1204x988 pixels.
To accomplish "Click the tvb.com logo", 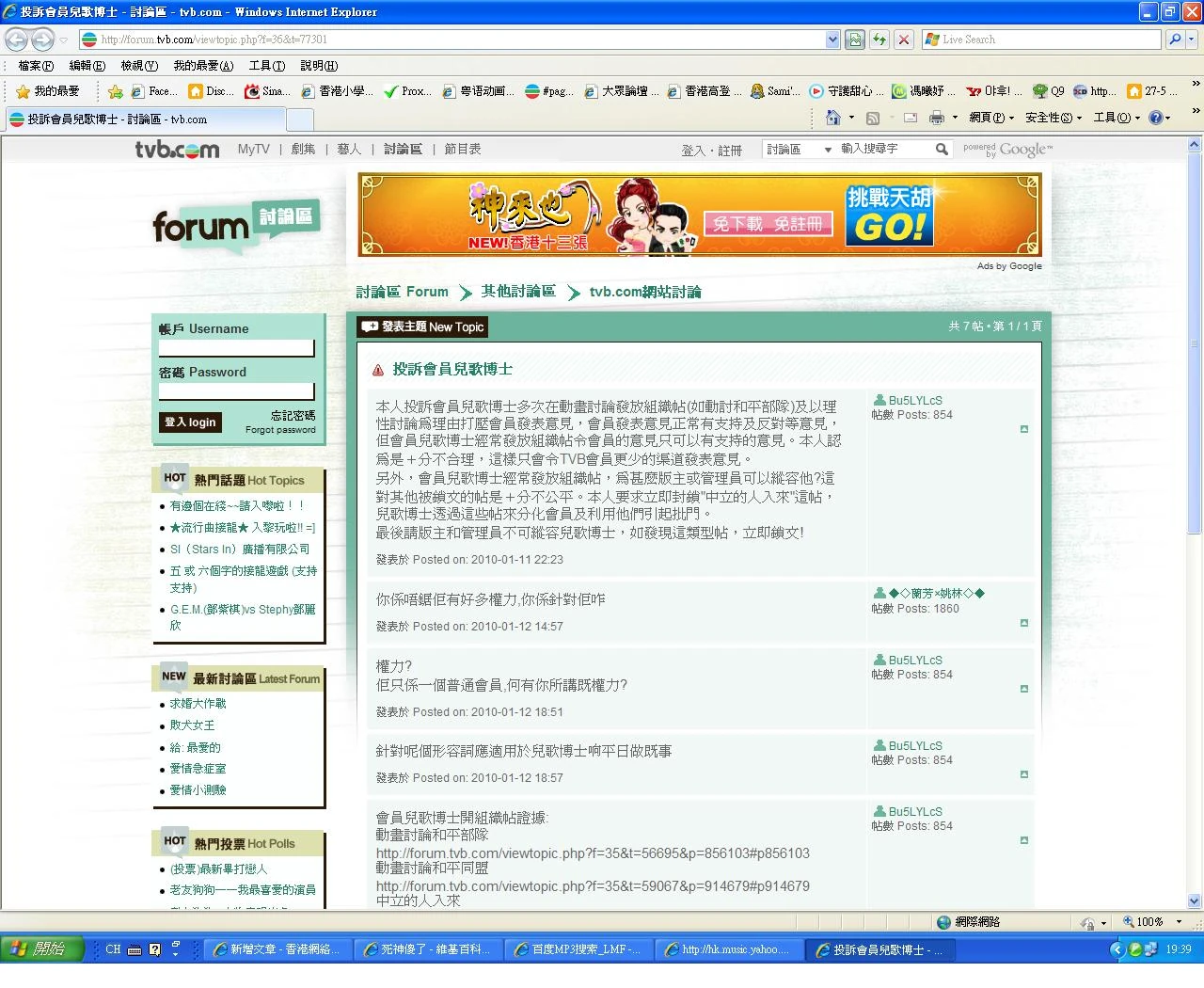I will click(x=177, y=150).
